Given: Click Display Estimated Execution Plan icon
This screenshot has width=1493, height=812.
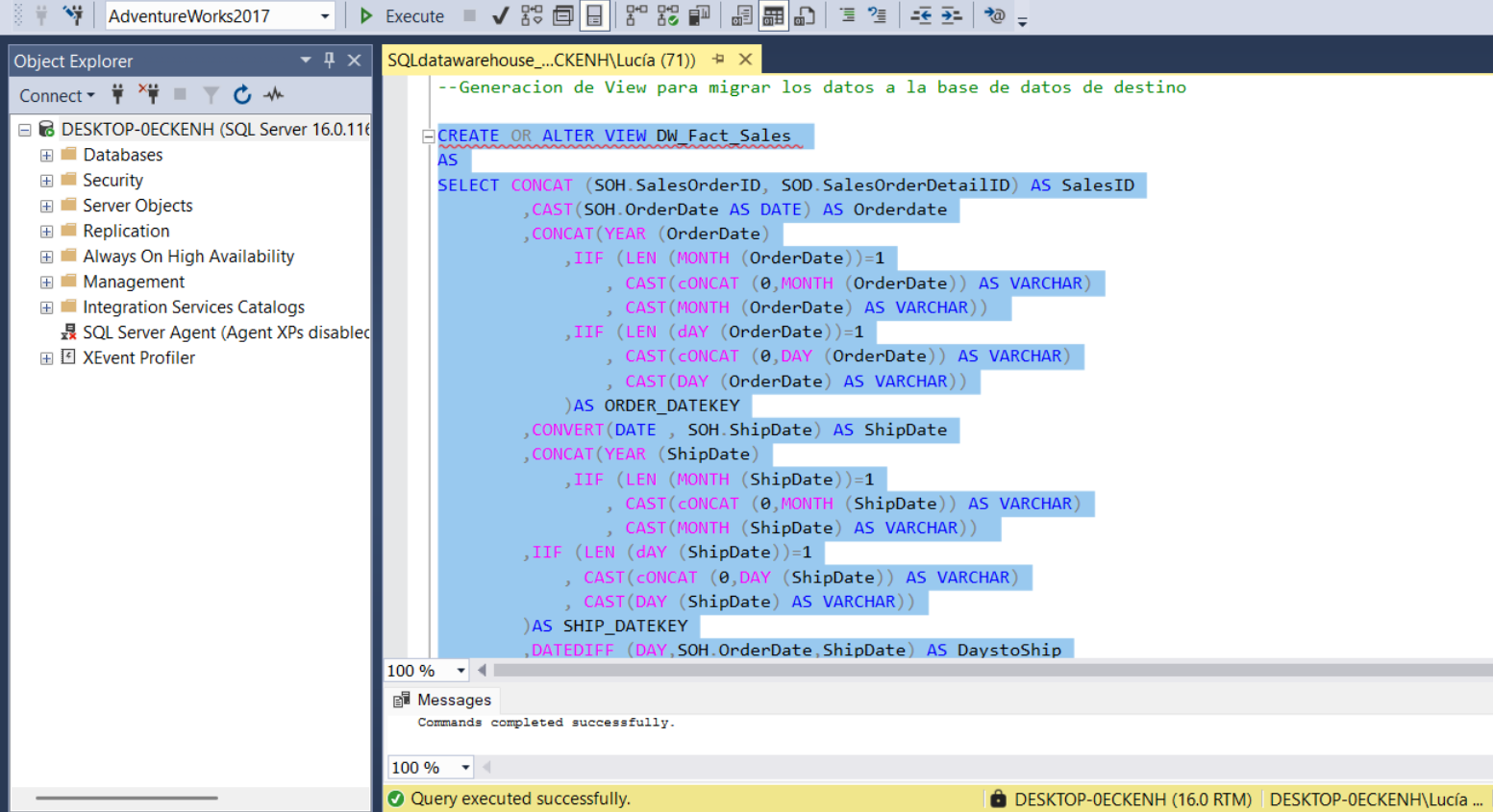Looking at the screenshot, I should [532, 15].
